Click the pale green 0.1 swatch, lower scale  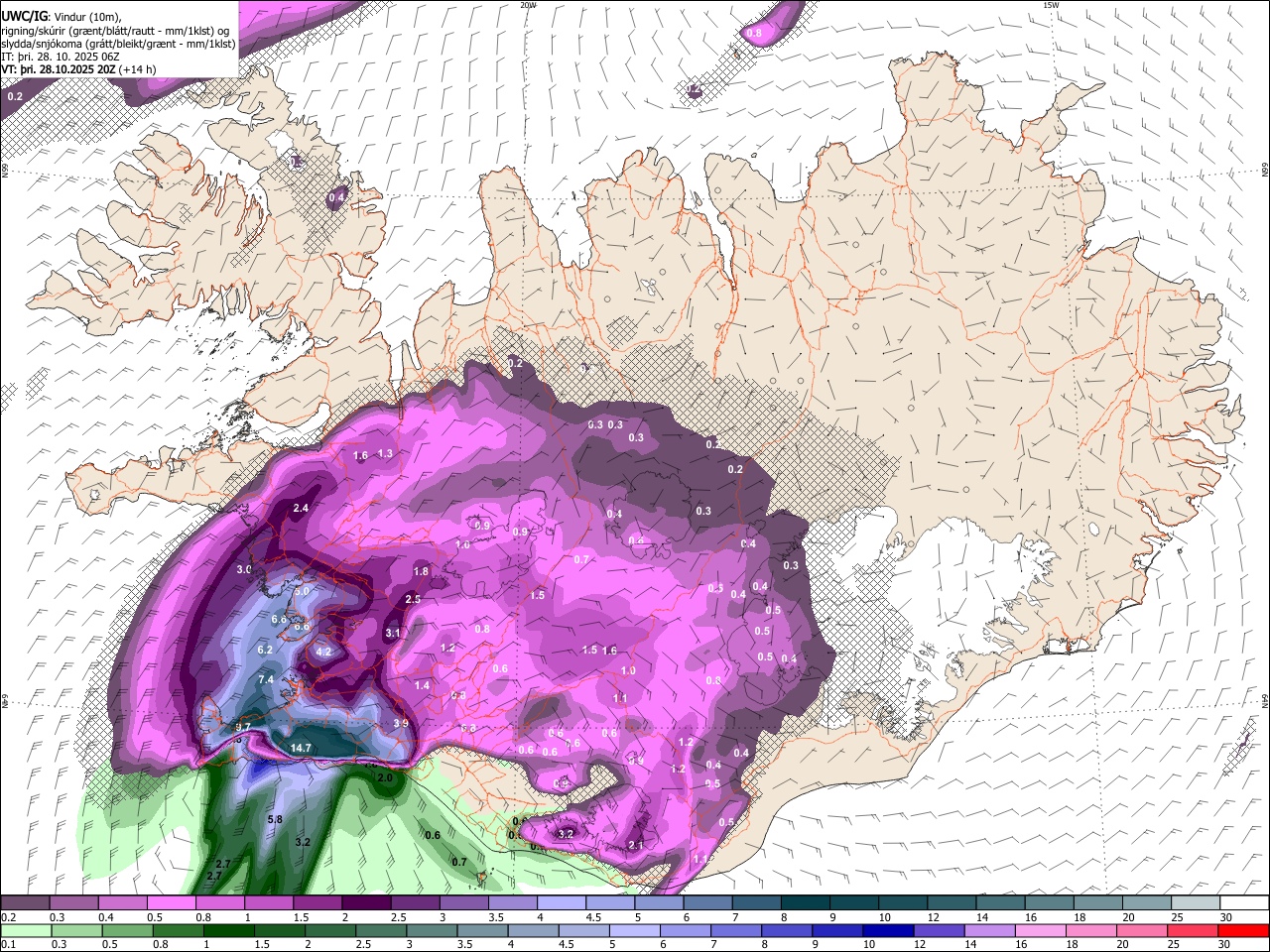coord(27,930)
